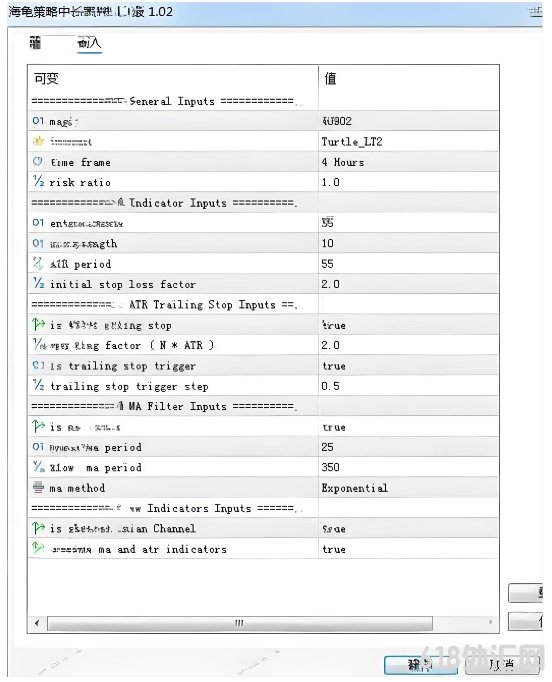Open the time frame 4 Hours dropdown
Screen dimensions: 552x682
pos(408,162)
